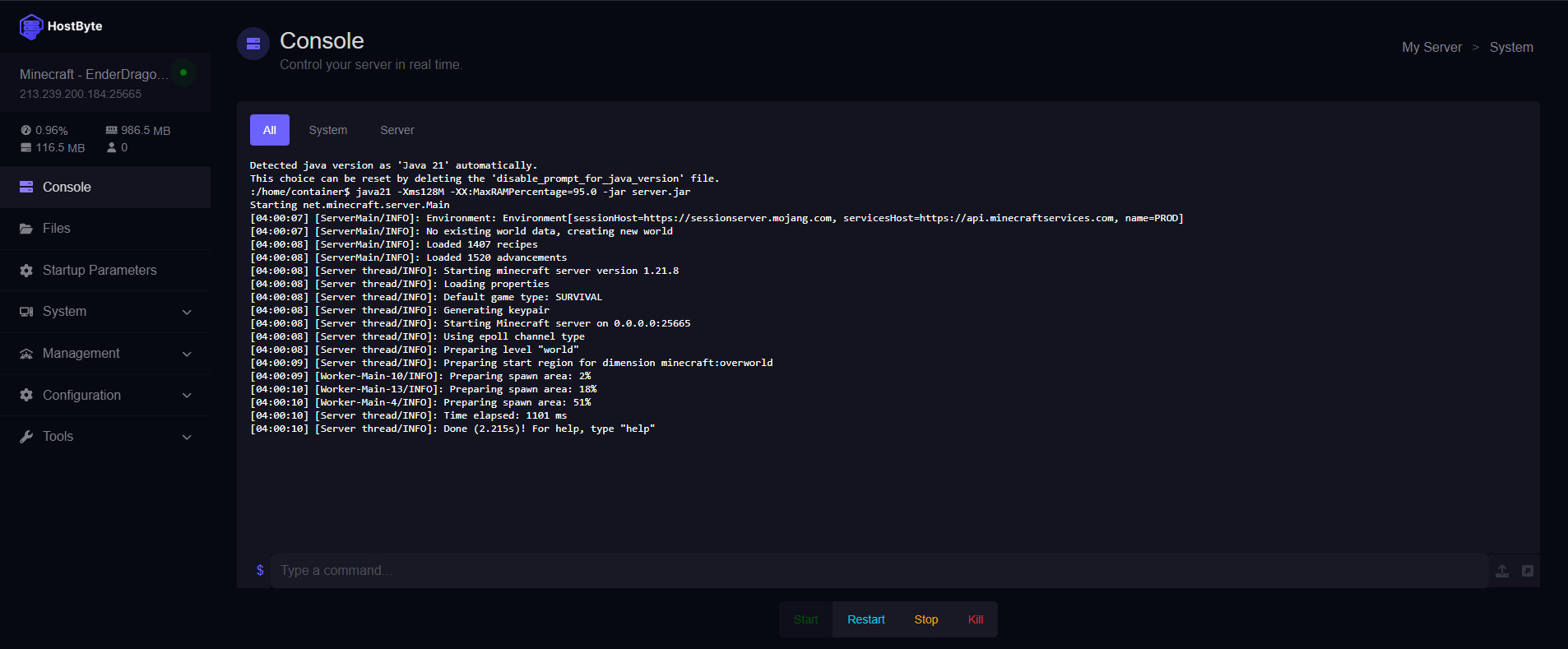Click log line 'Starting minecraft server version 1.21.8'

pyautogui.click(x=464, y=271)
